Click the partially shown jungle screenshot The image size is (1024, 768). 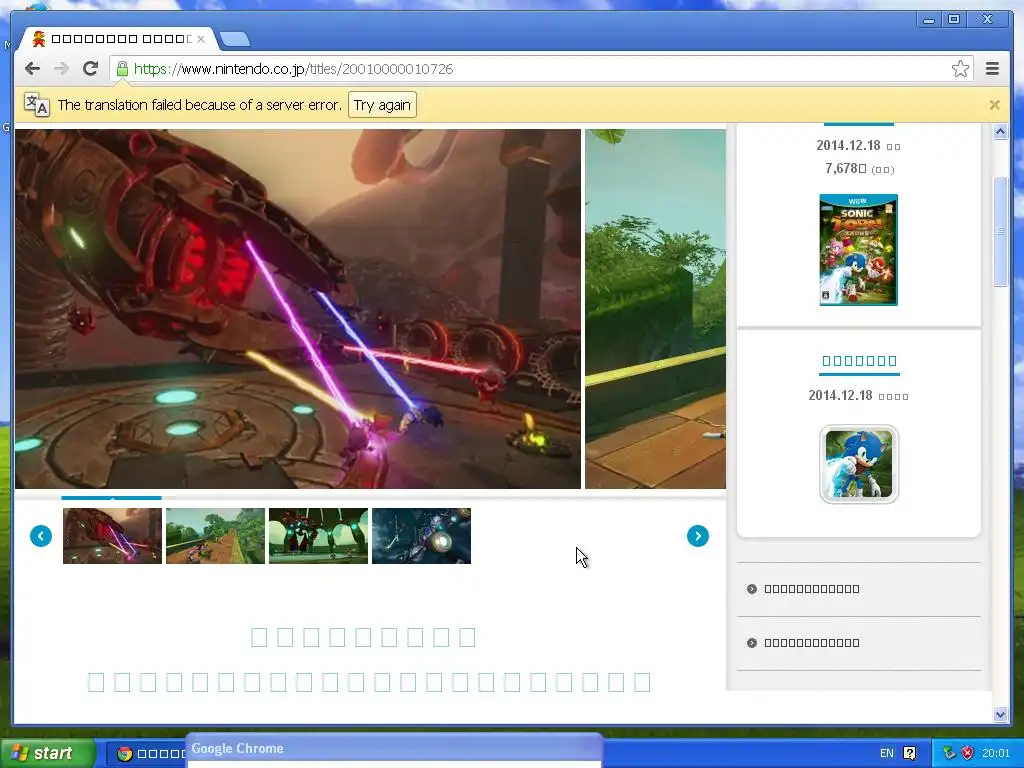pos(655,308)
